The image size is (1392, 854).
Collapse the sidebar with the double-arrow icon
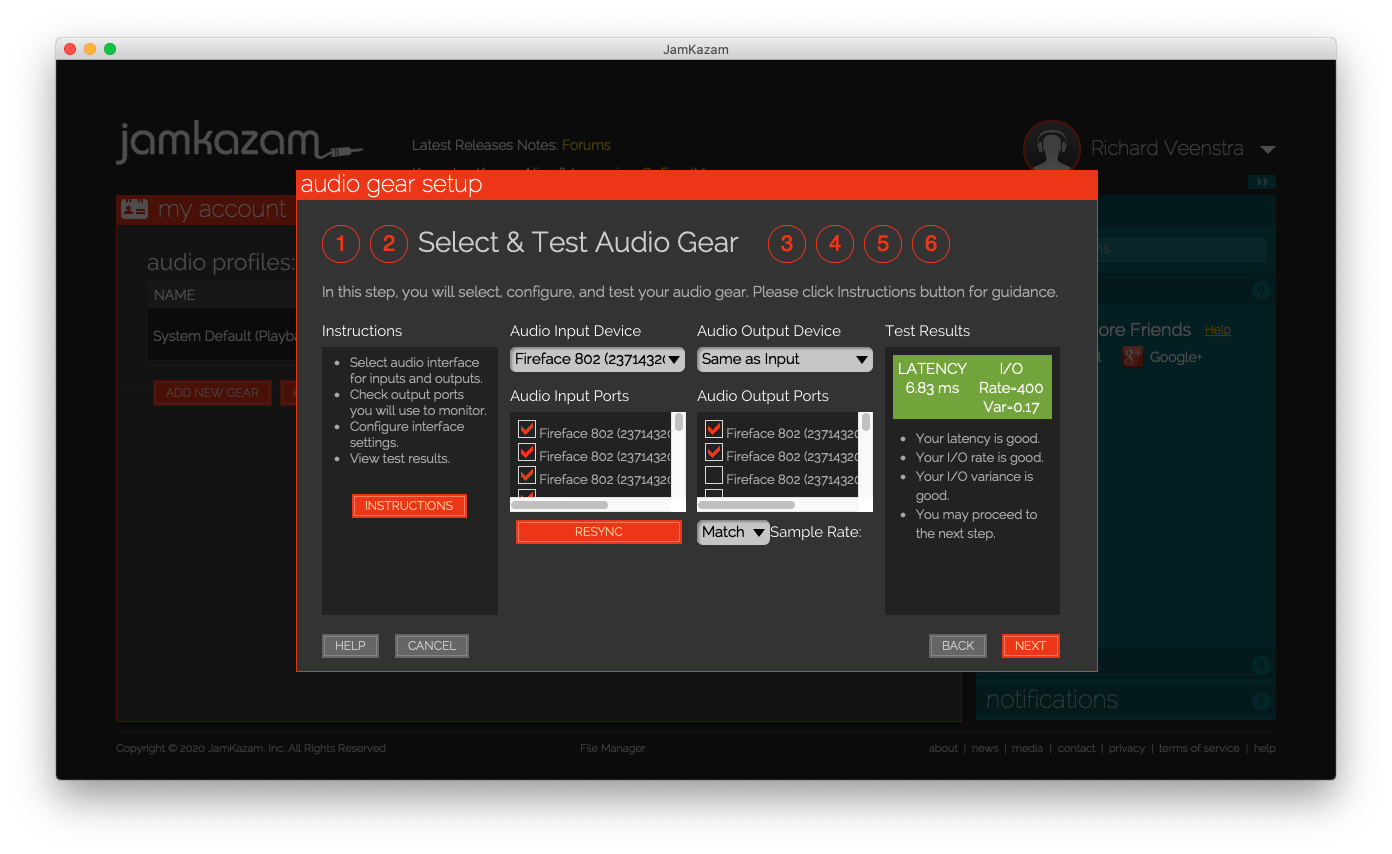(1262, 182)
